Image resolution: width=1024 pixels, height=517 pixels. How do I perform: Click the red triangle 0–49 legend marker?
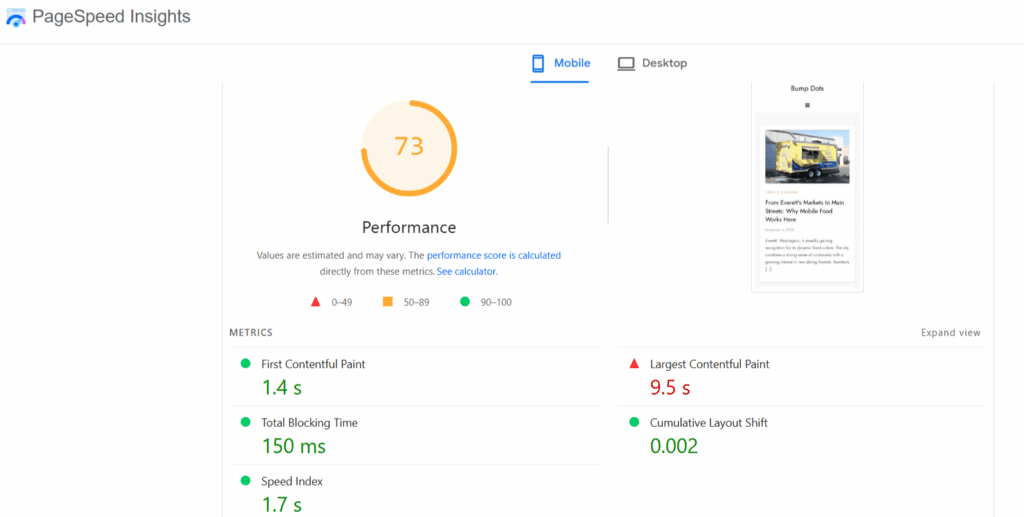pyautogui.click(x=315, y=301)
